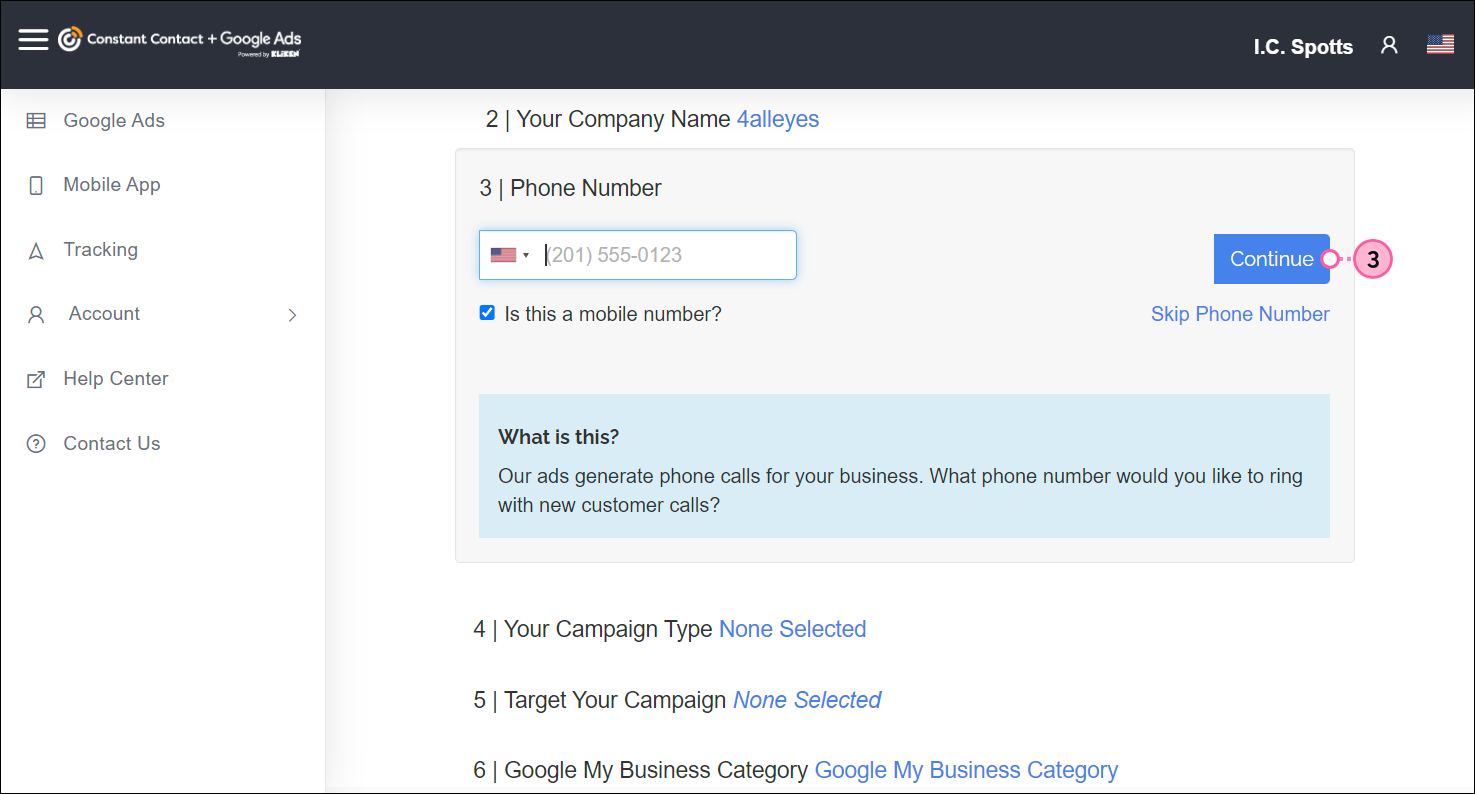The width and height of the screenshot is (1475, 794).
Task: Click the '4 | Your Campaign Type' label
Action: pos(593,629)
